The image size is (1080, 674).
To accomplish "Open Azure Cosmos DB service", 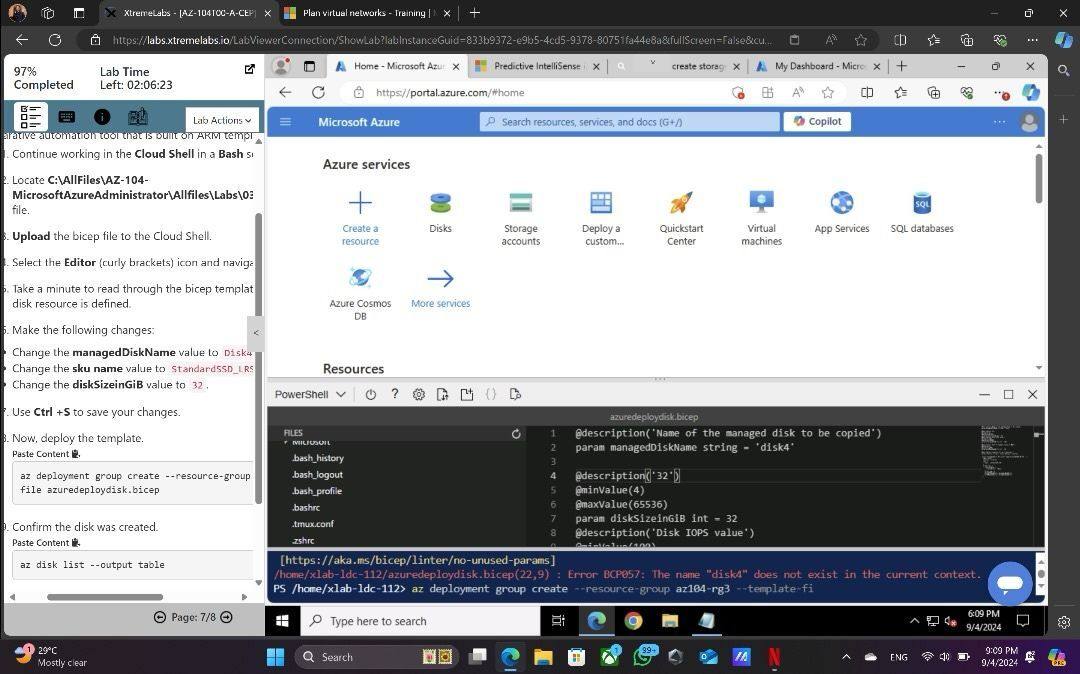I will tap(360, 277).
